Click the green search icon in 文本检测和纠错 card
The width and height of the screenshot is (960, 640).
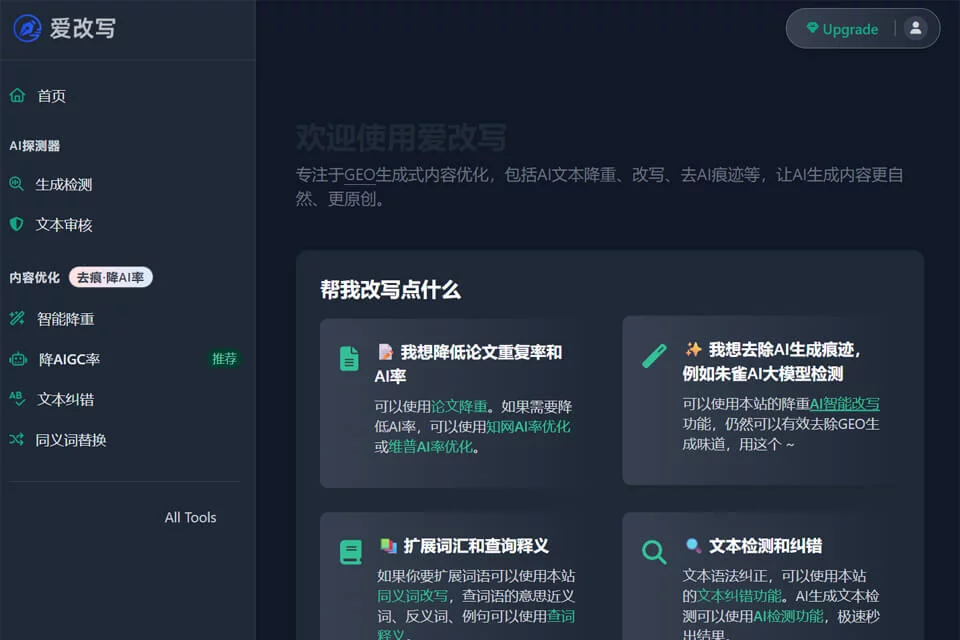pos(654,552)
